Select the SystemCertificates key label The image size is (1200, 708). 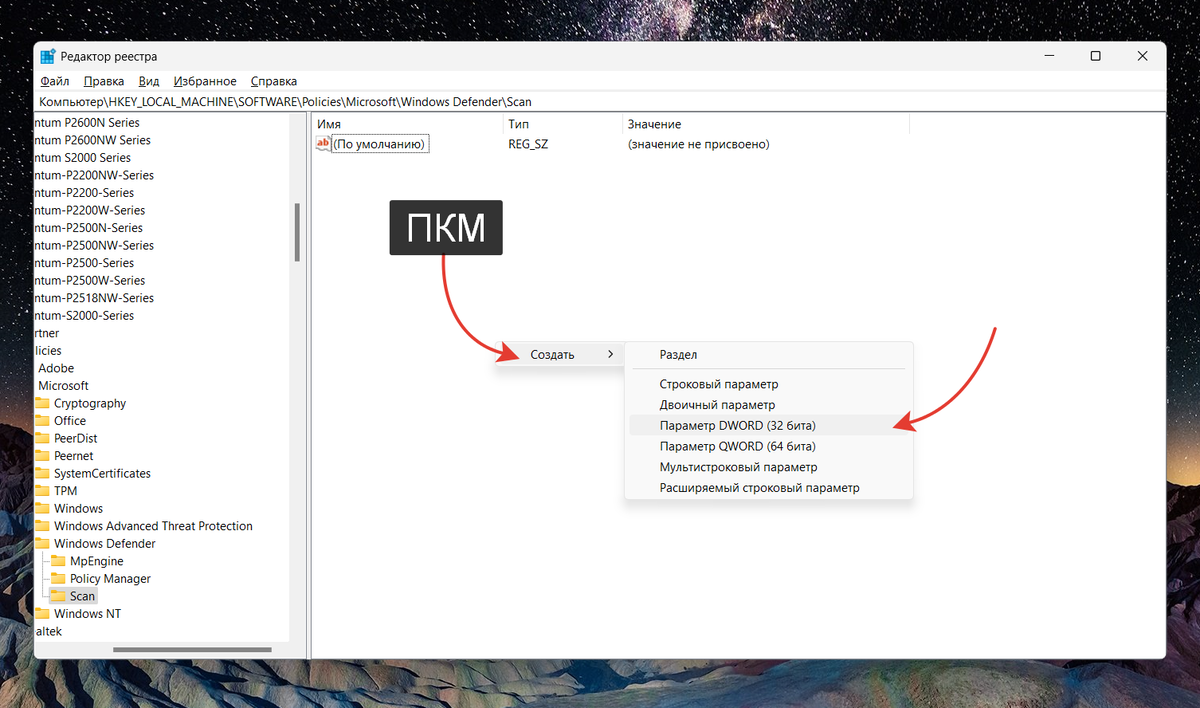tap(102, 474)
